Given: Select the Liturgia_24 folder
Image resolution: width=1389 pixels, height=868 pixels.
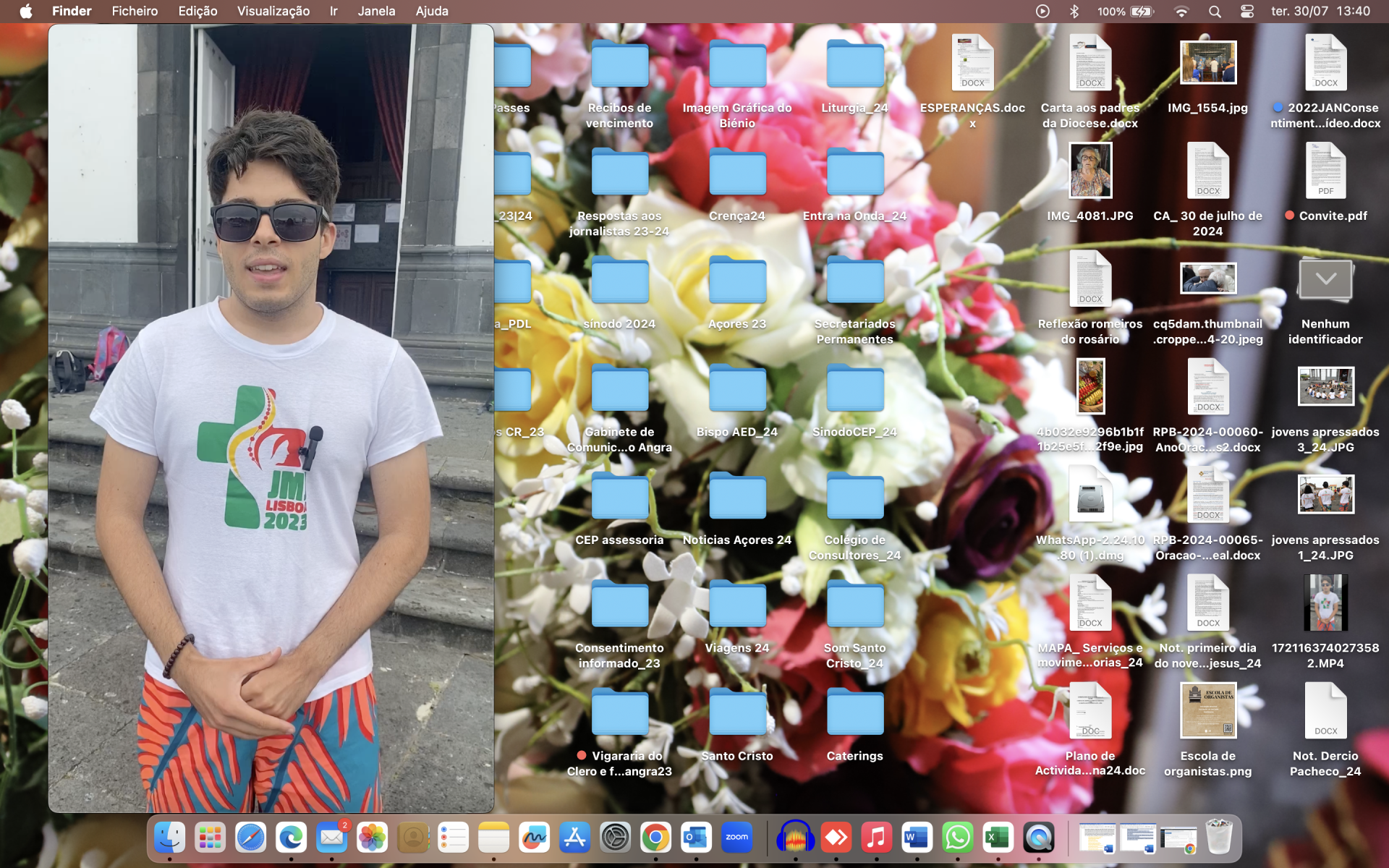Looking at the screenshot, I should [x=855, y=64].
